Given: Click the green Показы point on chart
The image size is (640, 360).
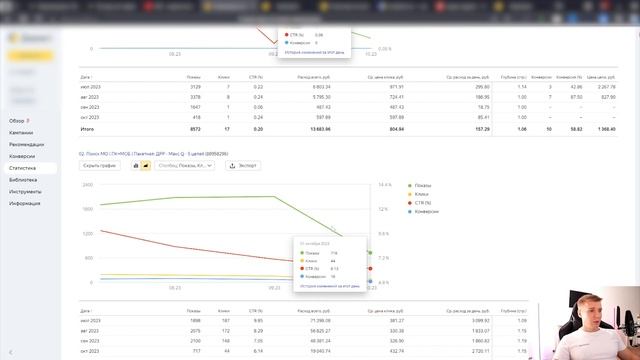Looking at the screenshot, I should (x=370, y=253).
